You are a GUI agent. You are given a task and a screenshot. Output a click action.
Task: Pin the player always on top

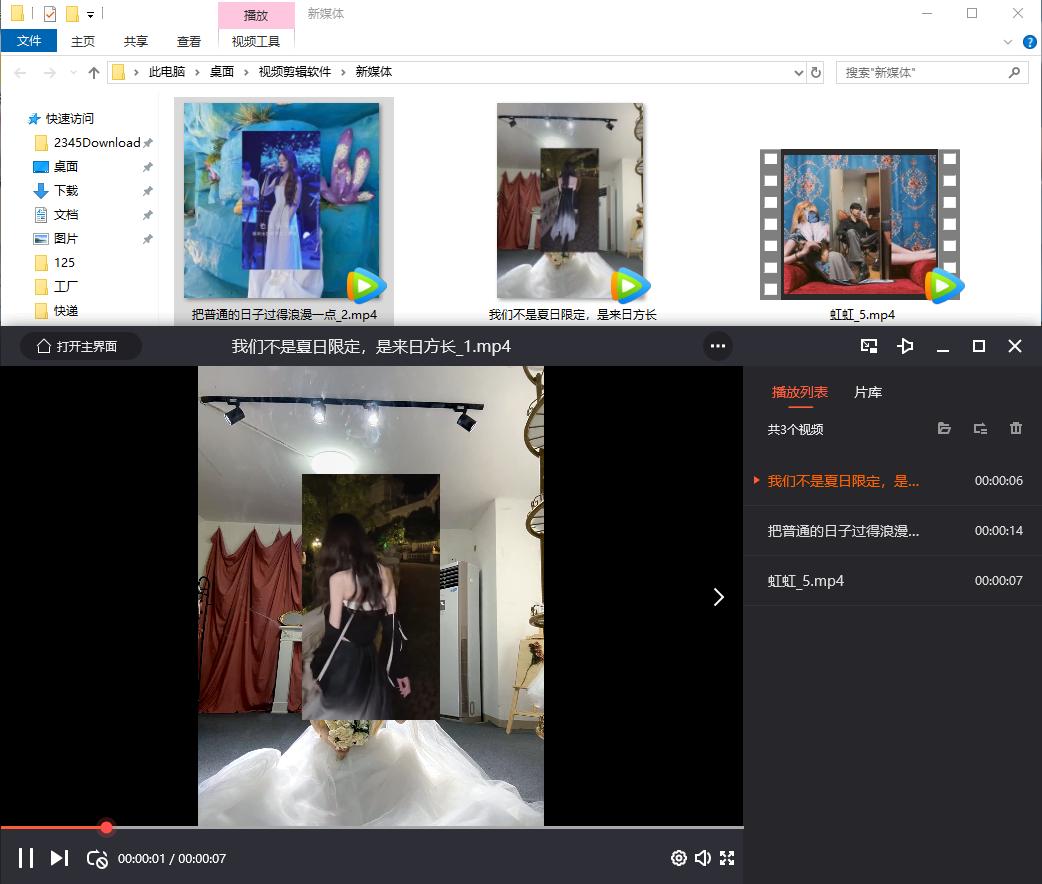point(905,346)
